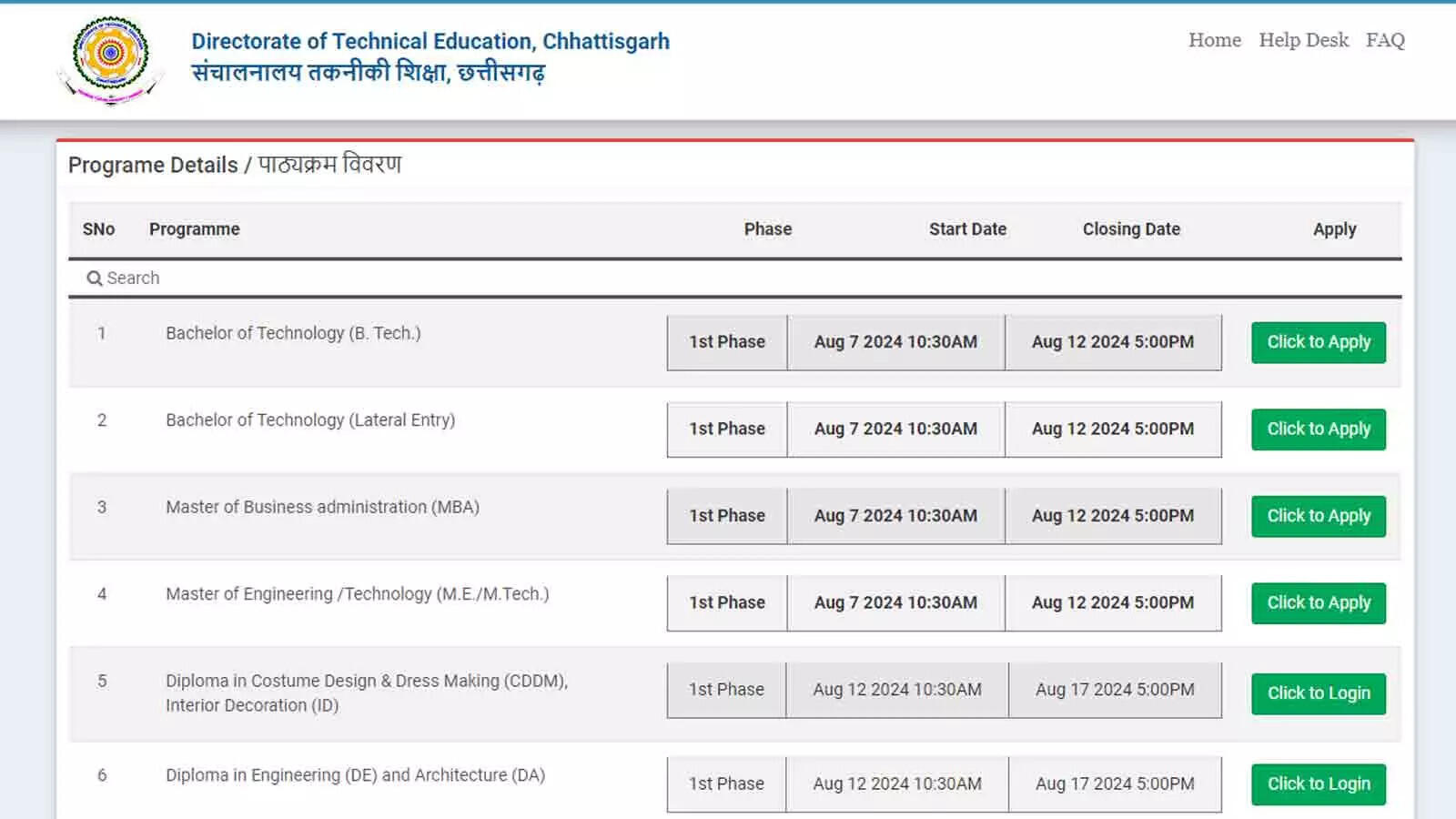Click the search magnifier icon

coord(94,278)
